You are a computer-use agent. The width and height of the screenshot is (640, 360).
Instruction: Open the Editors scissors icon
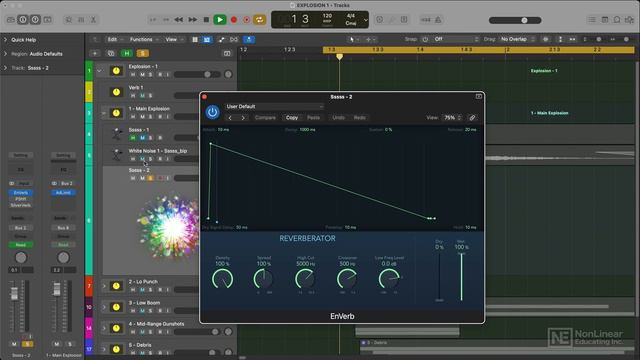[x=93, y=20]
